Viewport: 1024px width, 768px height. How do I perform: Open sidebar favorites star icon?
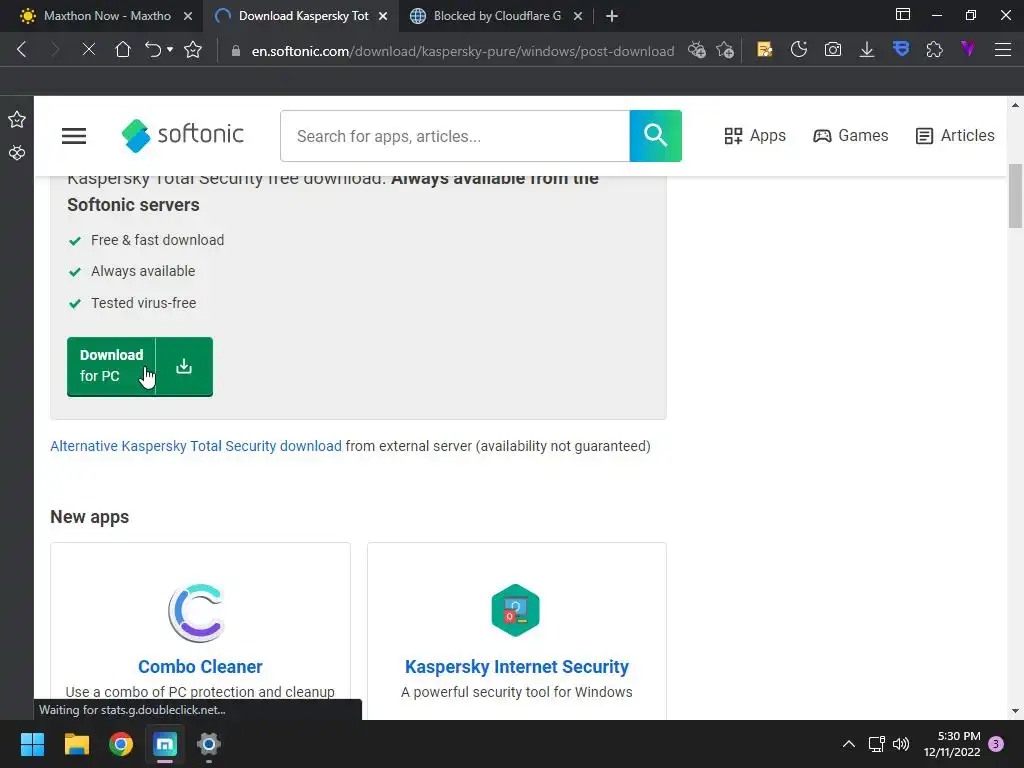(17, 119)
